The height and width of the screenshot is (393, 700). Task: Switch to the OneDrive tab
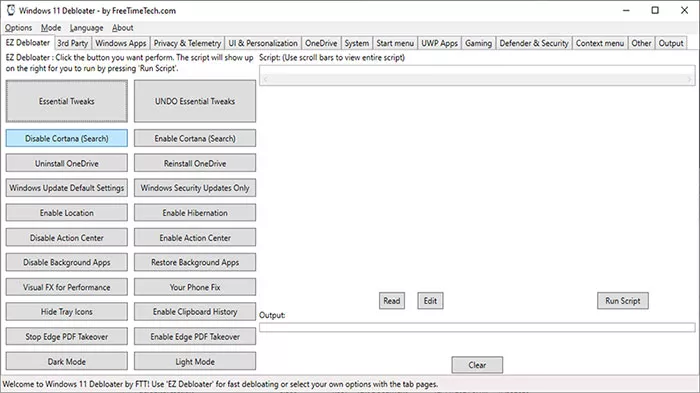321,43
